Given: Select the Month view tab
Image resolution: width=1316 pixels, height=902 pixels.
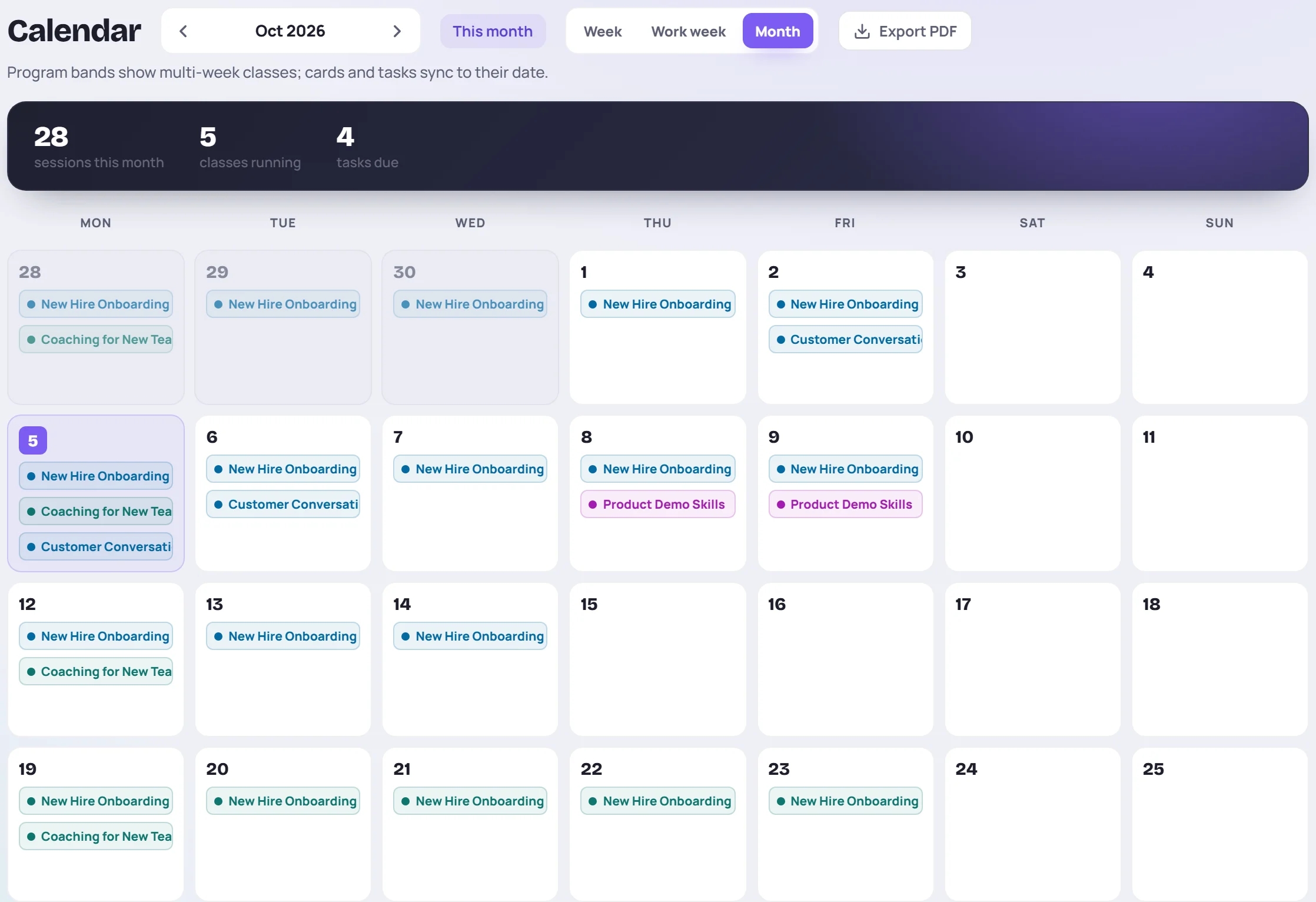Looking at the screenshot, I should (777, 31).
